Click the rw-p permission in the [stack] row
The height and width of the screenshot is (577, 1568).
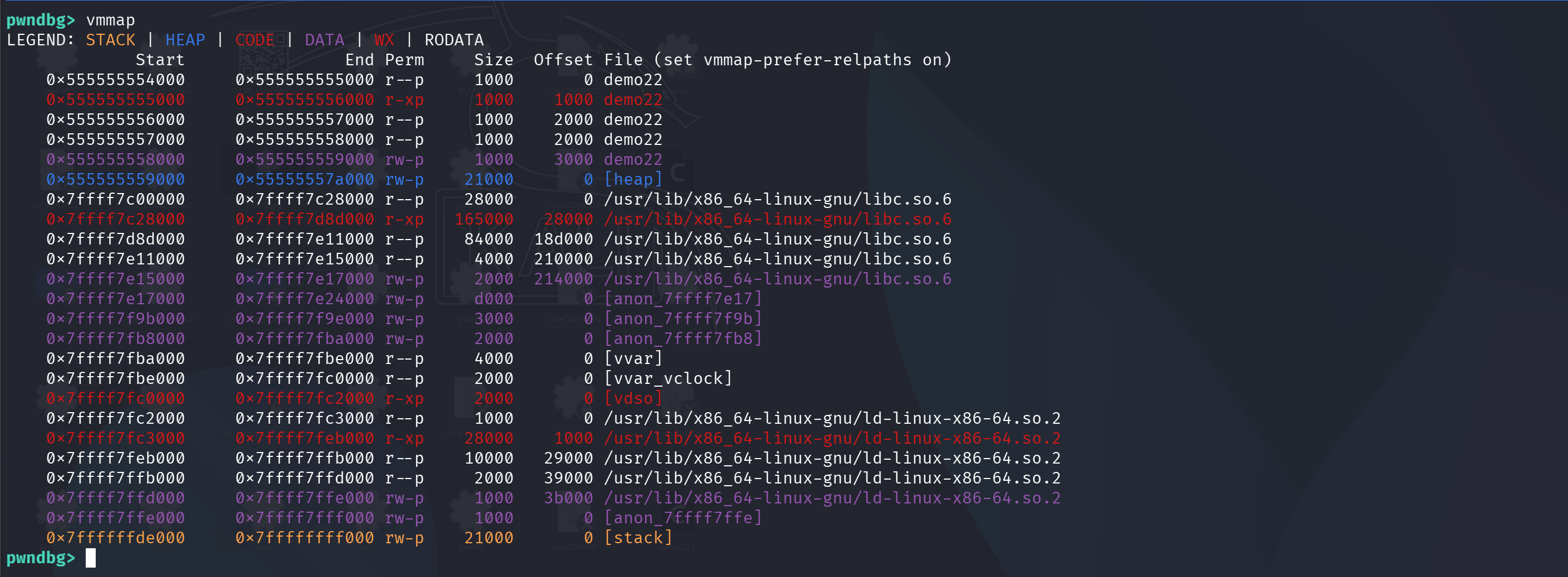(x=404, y=538)
